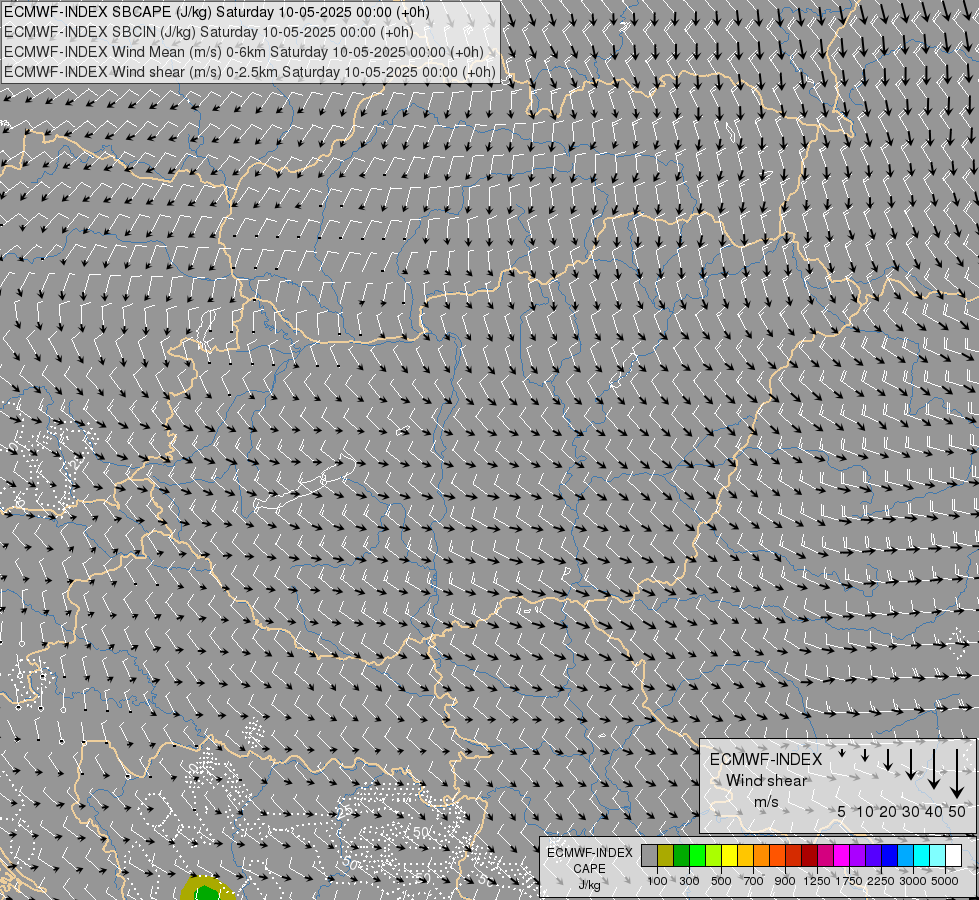This screenshot has width=979, height=900.
Task: Select the brick red CAPE swatch near 900
Action: click(x=794, y=855)
